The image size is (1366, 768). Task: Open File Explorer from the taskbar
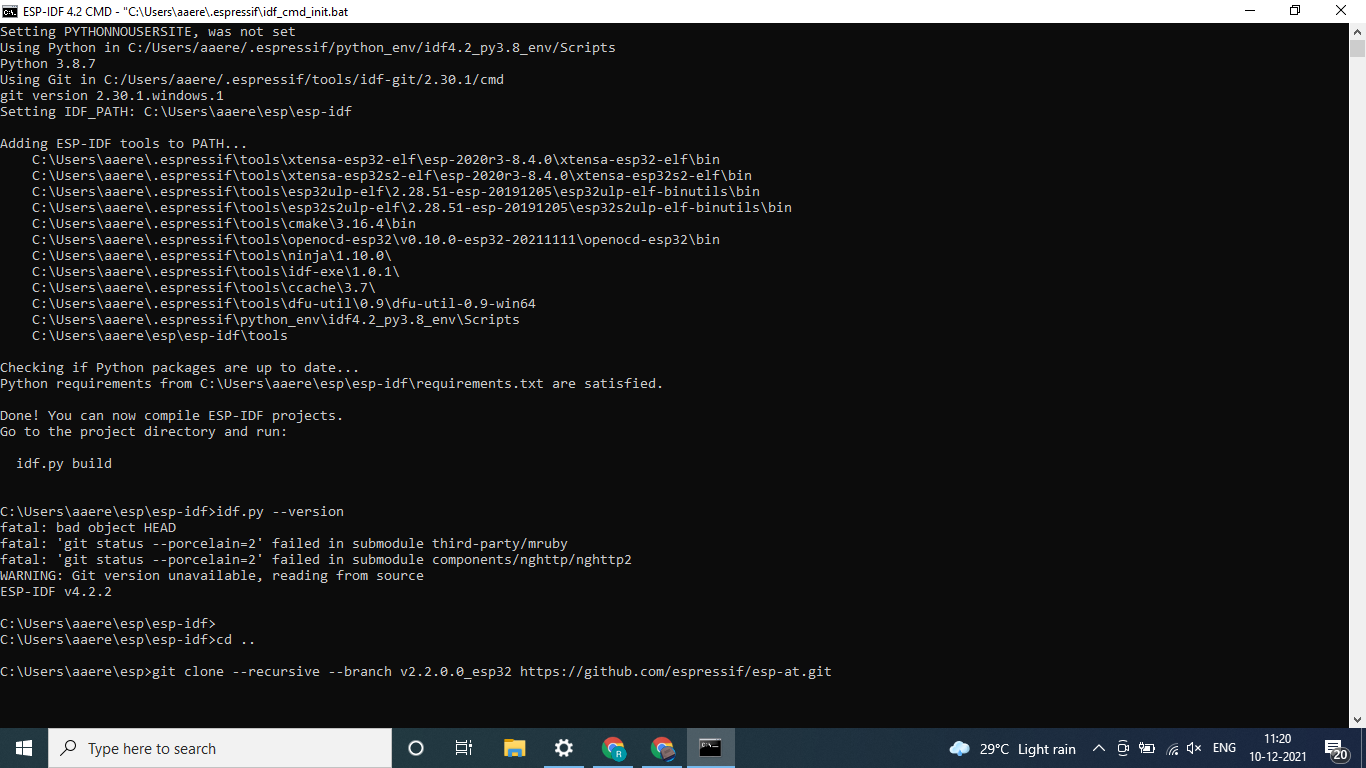[513, 748]
